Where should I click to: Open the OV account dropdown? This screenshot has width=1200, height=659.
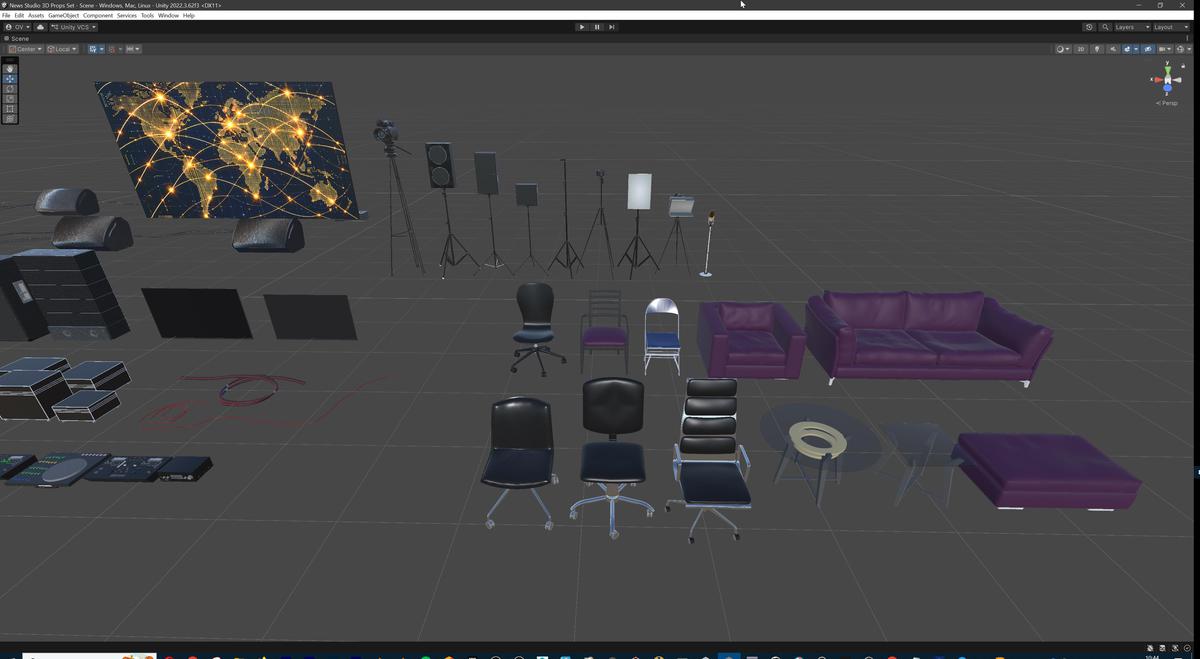17,27
